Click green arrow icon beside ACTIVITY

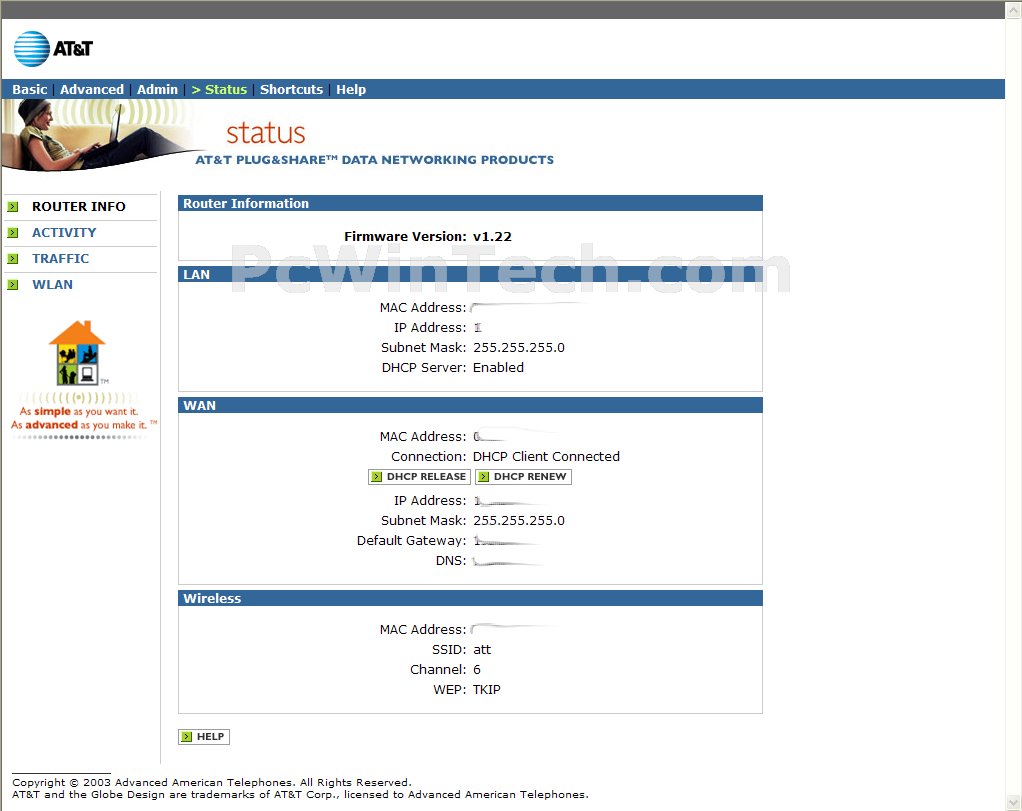click(x=12, y=233)
